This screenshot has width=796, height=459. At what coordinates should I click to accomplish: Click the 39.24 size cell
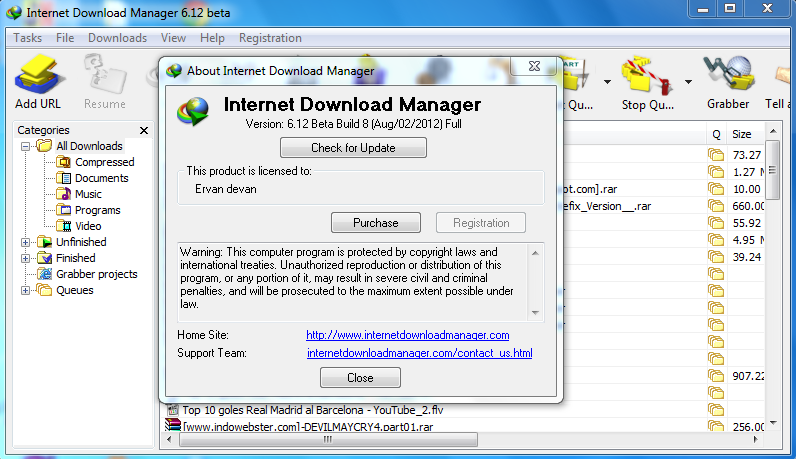(746, 257)
